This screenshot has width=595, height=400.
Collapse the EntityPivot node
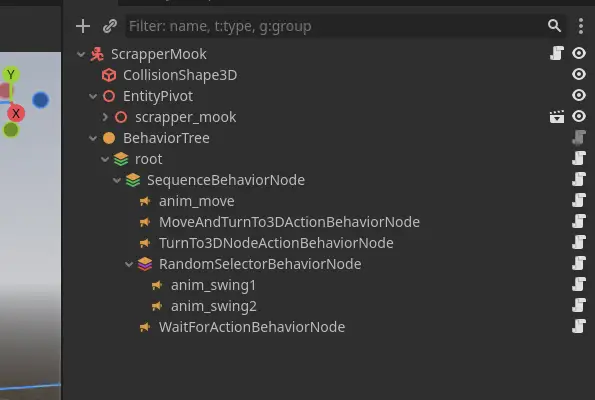[93, 96]
